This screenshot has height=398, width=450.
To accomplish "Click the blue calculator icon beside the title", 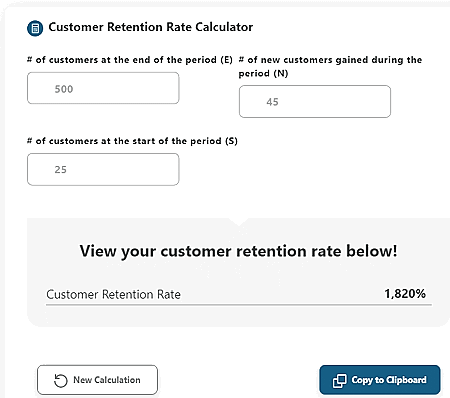I will [x=35, y=28].
